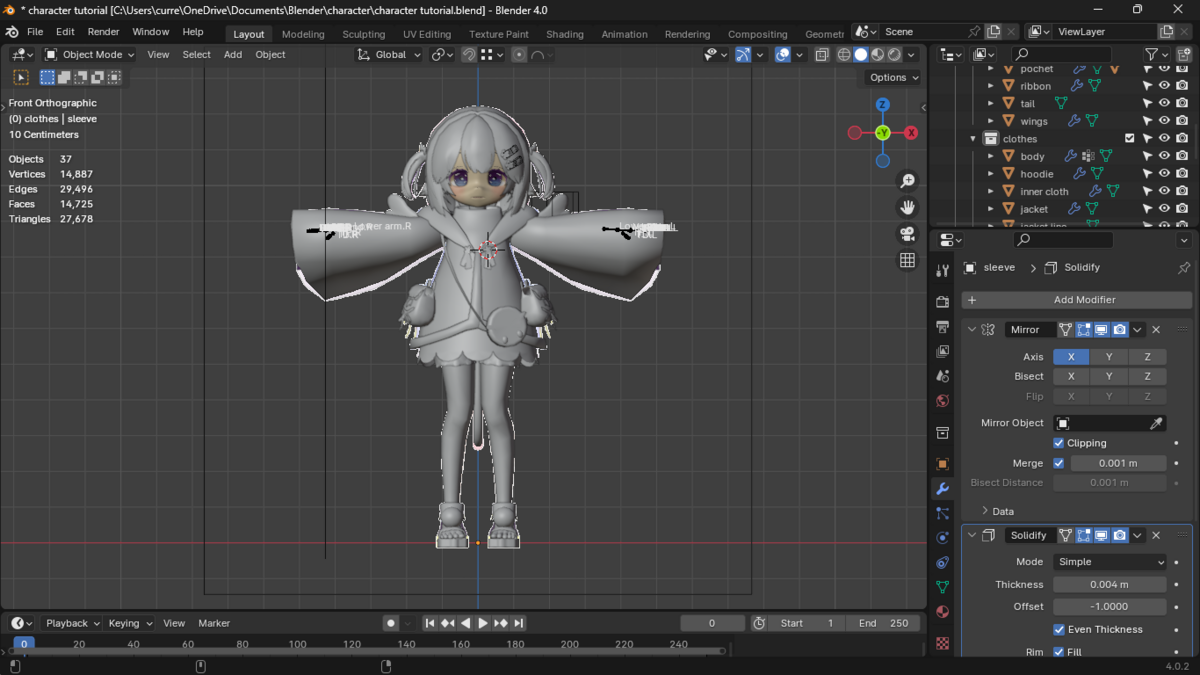Open Solidify Mode dropdown set to Simple
This screenshot has height=675, width=1200.
(x=1109, y=562)
